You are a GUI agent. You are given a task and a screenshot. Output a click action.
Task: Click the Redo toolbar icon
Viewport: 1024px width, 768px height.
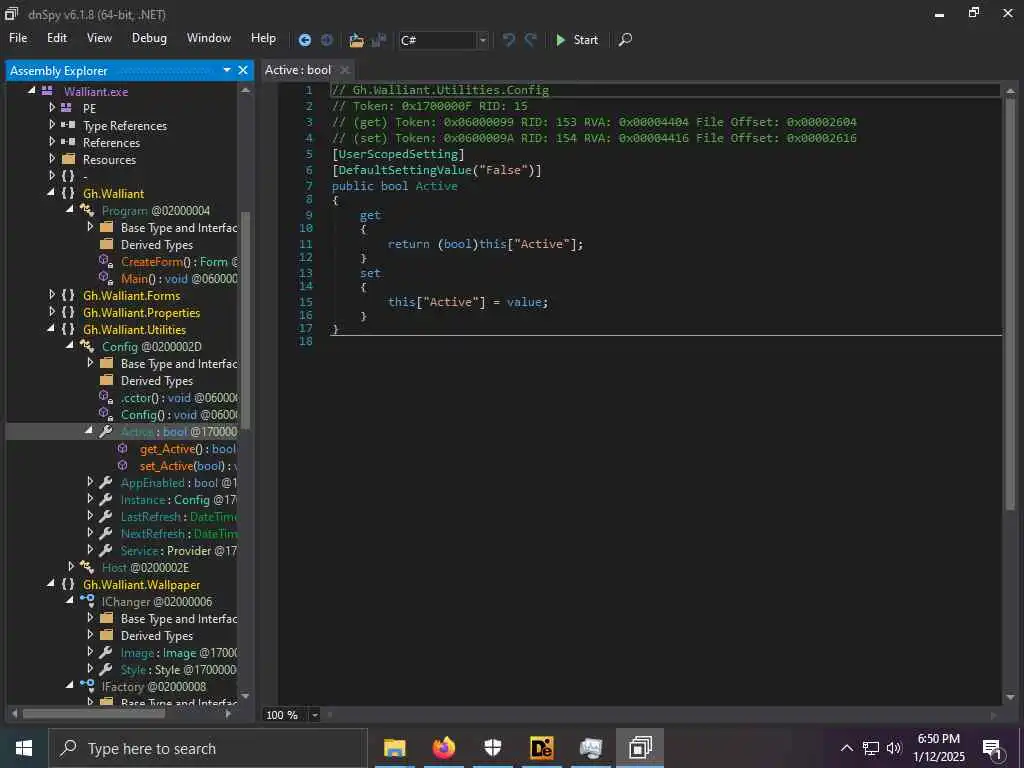click(x=530, y=40)
